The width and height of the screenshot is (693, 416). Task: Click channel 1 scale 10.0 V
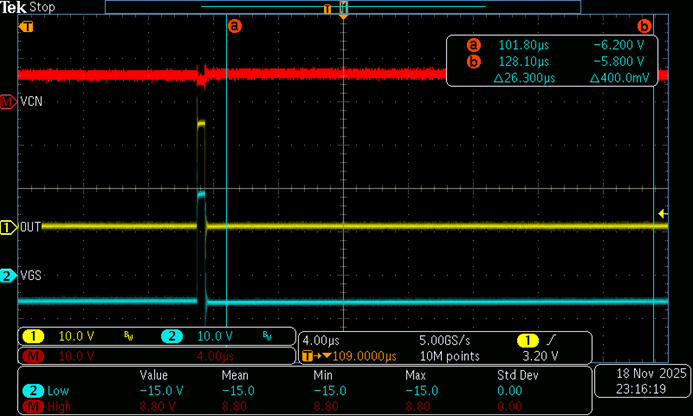(76, 336)
